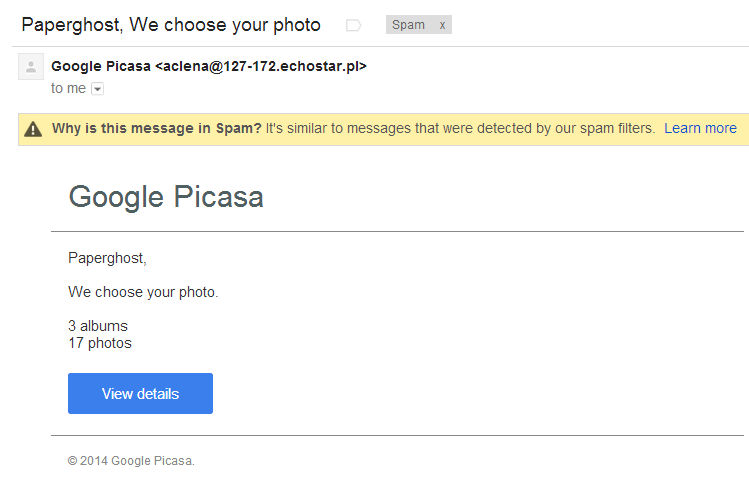The width and height of the screenshot is (749, 479).
Task: Click the large Google Picasa heading
Action: (x=165, y=196)
